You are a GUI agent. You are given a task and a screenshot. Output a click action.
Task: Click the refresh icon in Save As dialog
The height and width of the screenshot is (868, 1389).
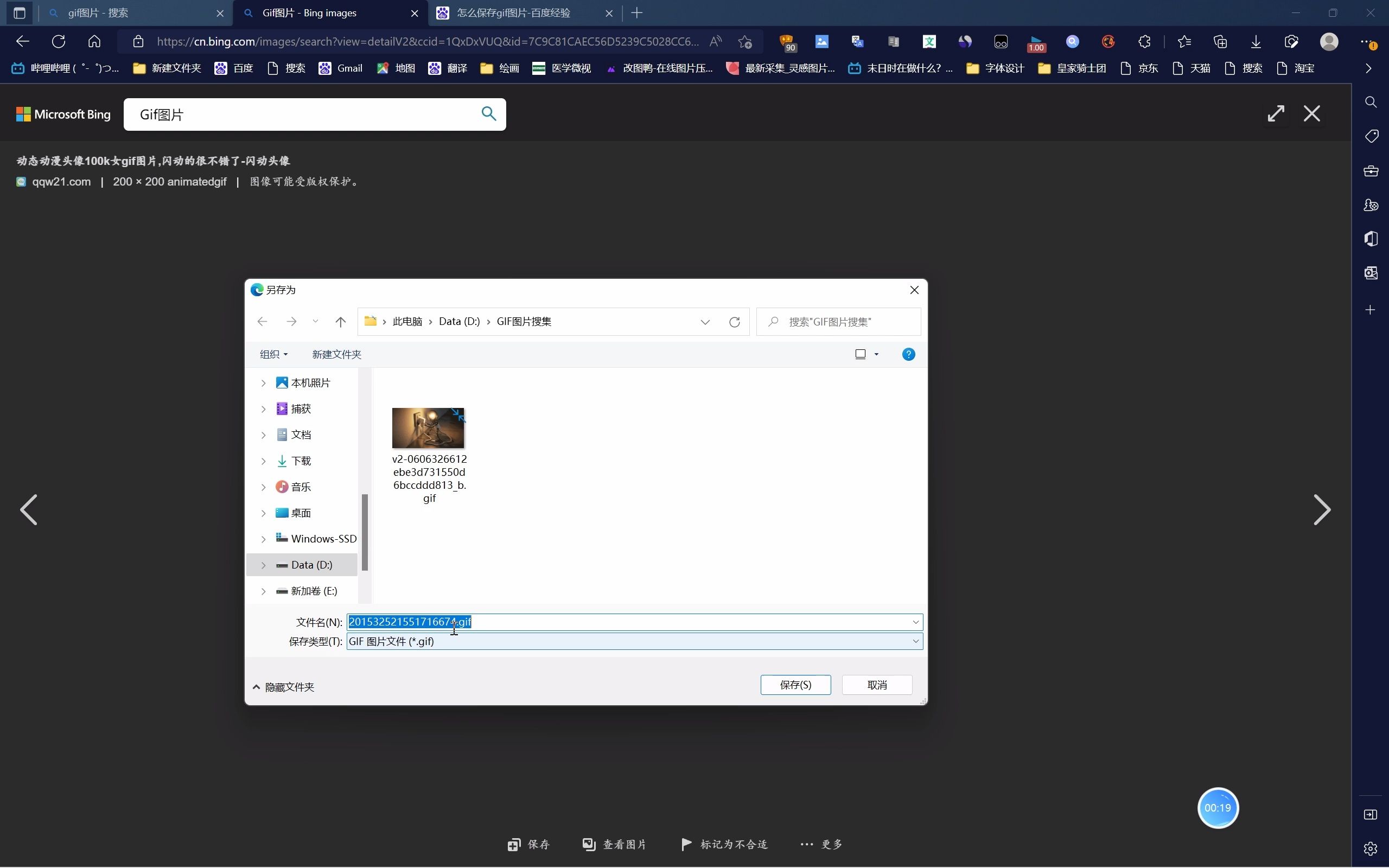click(x=734, y=322)
